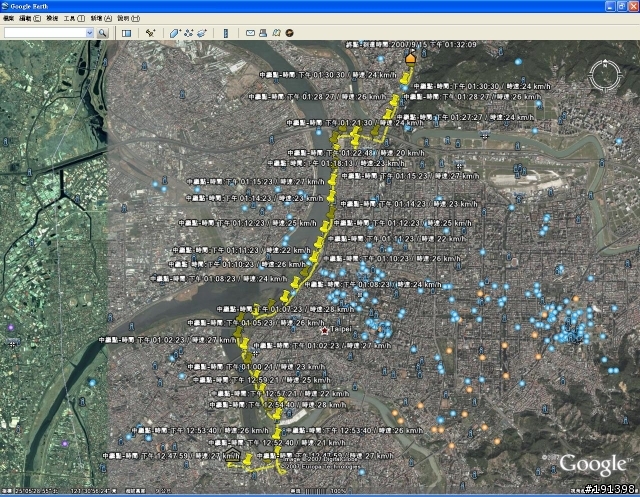The height and width of the screenshot is (497, 640).
Task: Click the waypoint label 01:22:48 / 20 km/h
Action: click(356, 153)
